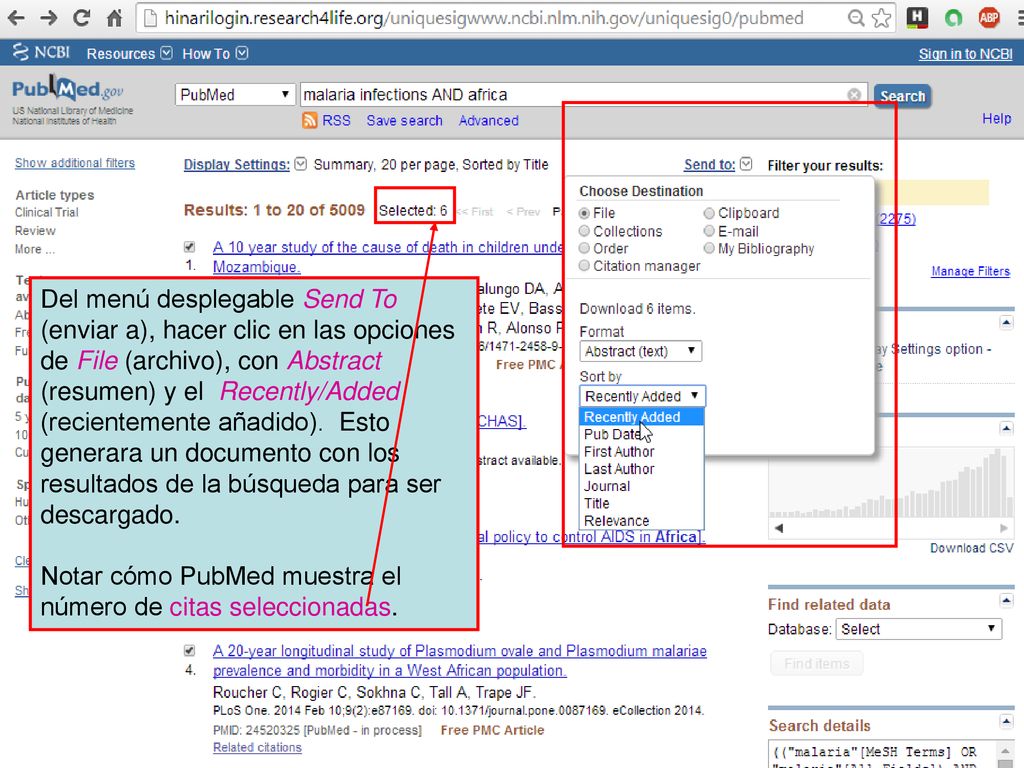Uncheck the checkbox for result 4
The image size is (1024, 768).
[x=189, y=650]
